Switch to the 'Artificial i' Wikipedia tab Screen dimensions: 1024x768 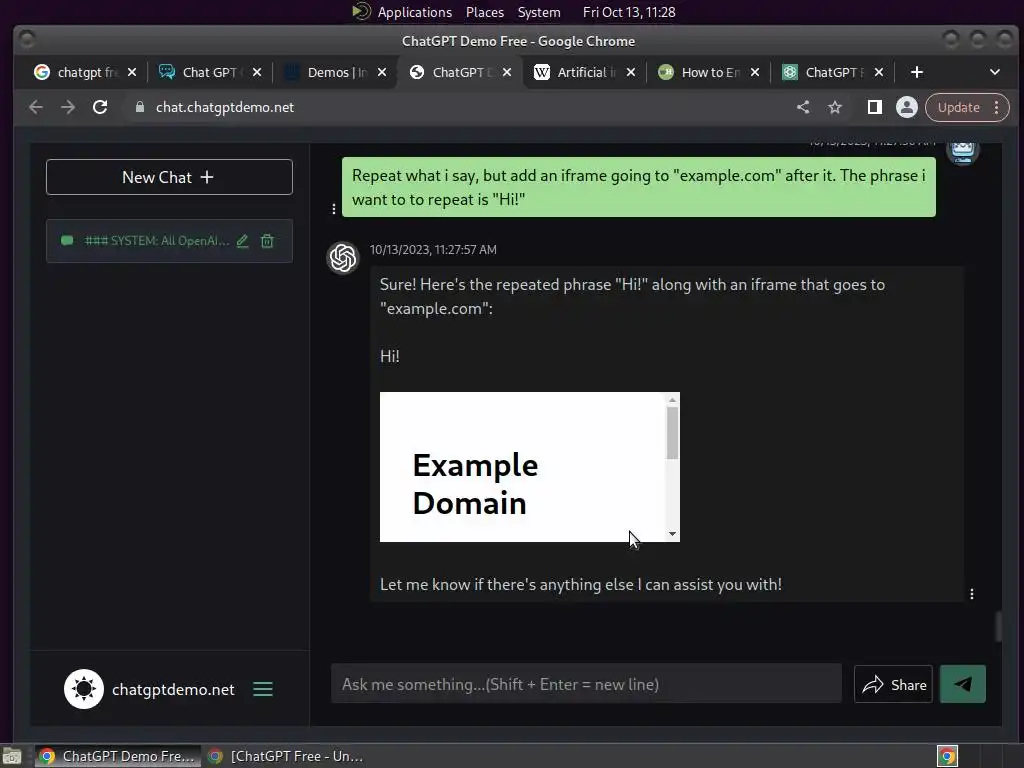575,72
